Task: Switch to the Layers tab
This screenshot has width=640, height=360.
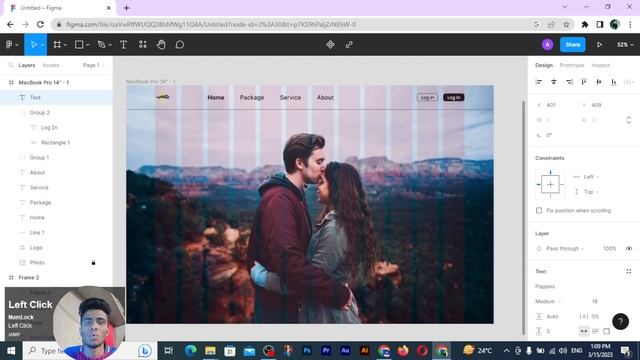Action: [x=27, y=65]
